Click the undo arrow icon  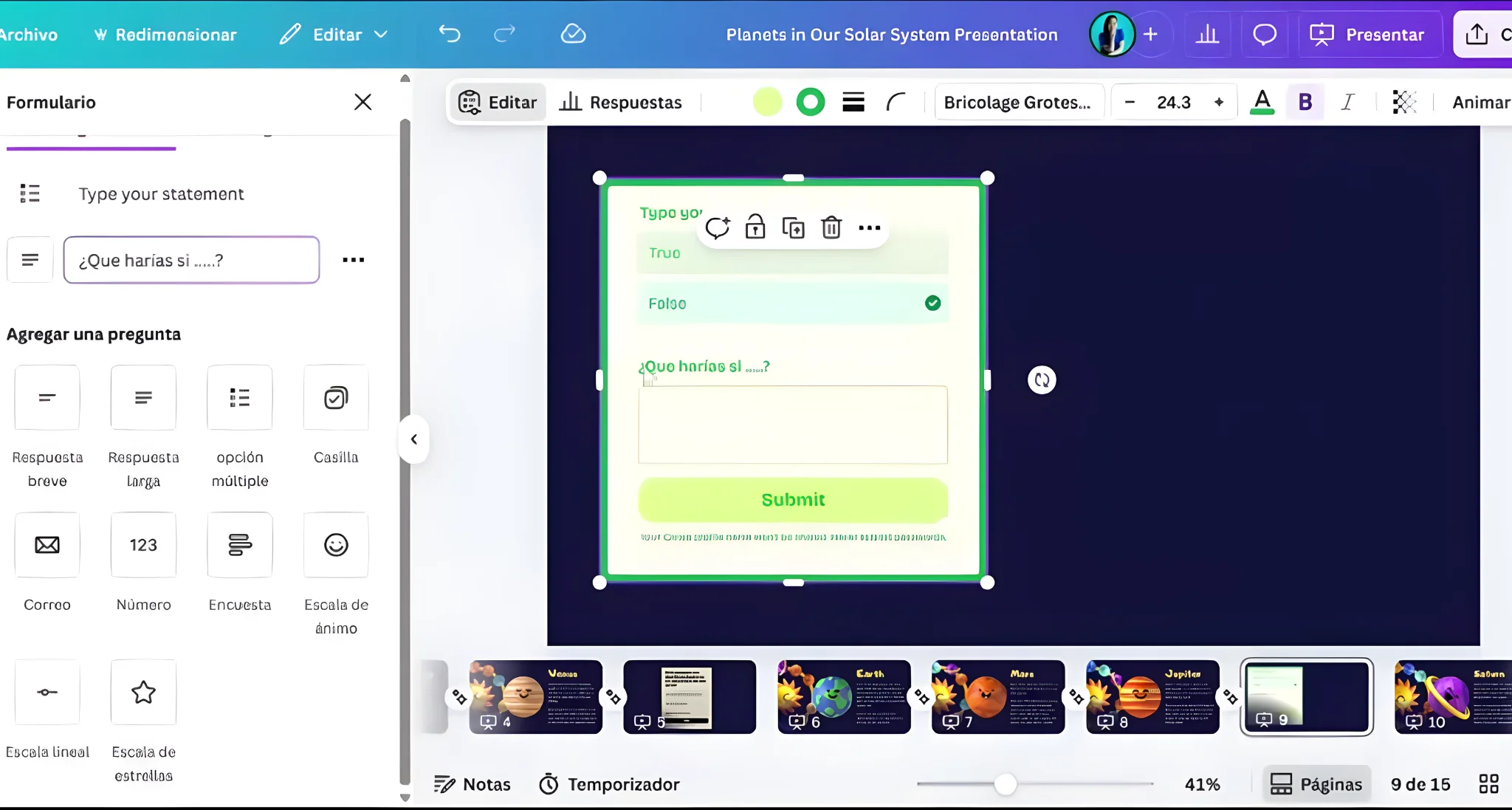pos(449,34)
